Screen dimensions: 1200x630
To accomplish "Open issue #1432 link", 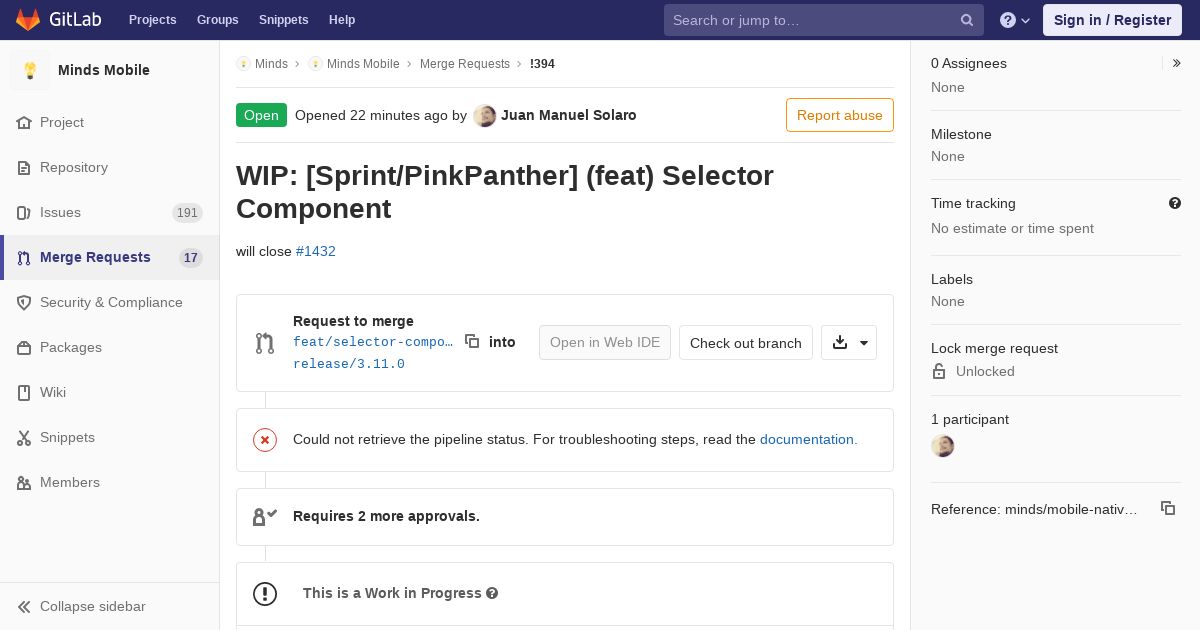I will pos(316,251).
